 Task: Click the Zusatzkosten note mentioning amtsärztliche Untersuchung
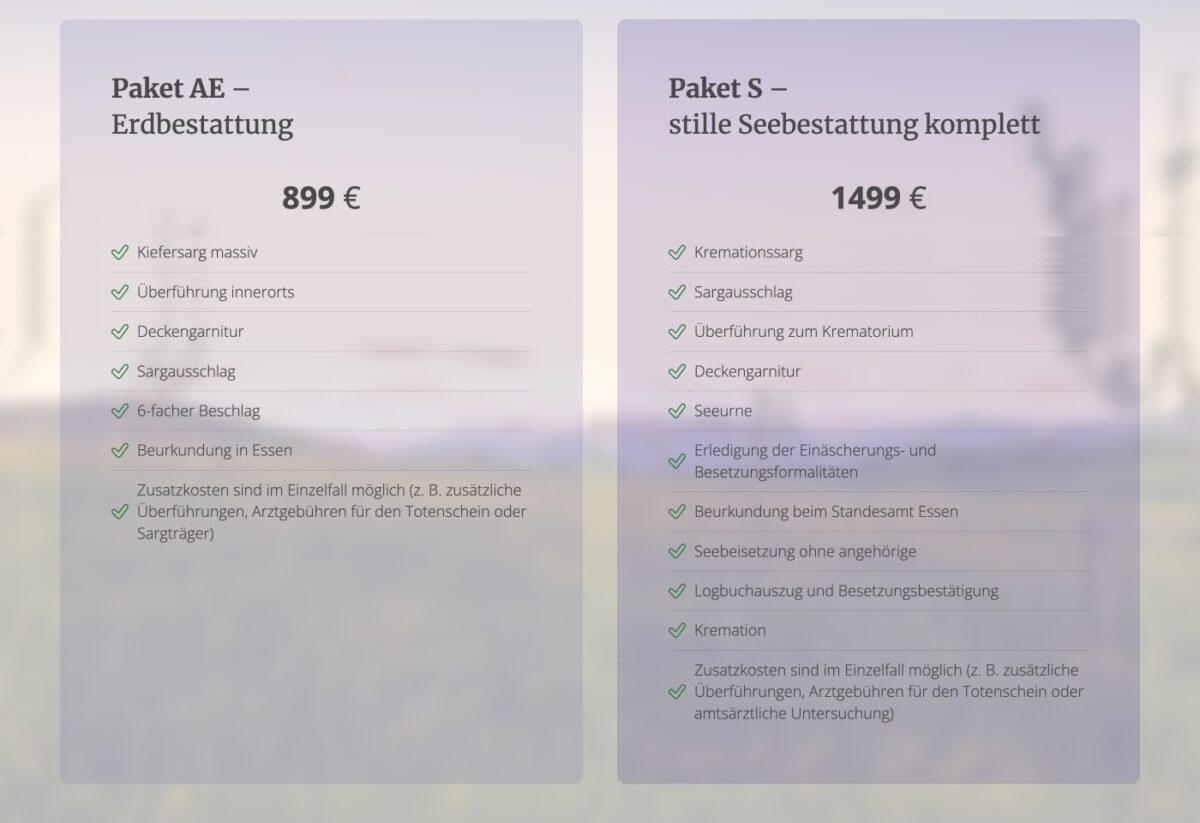point(889,692)
